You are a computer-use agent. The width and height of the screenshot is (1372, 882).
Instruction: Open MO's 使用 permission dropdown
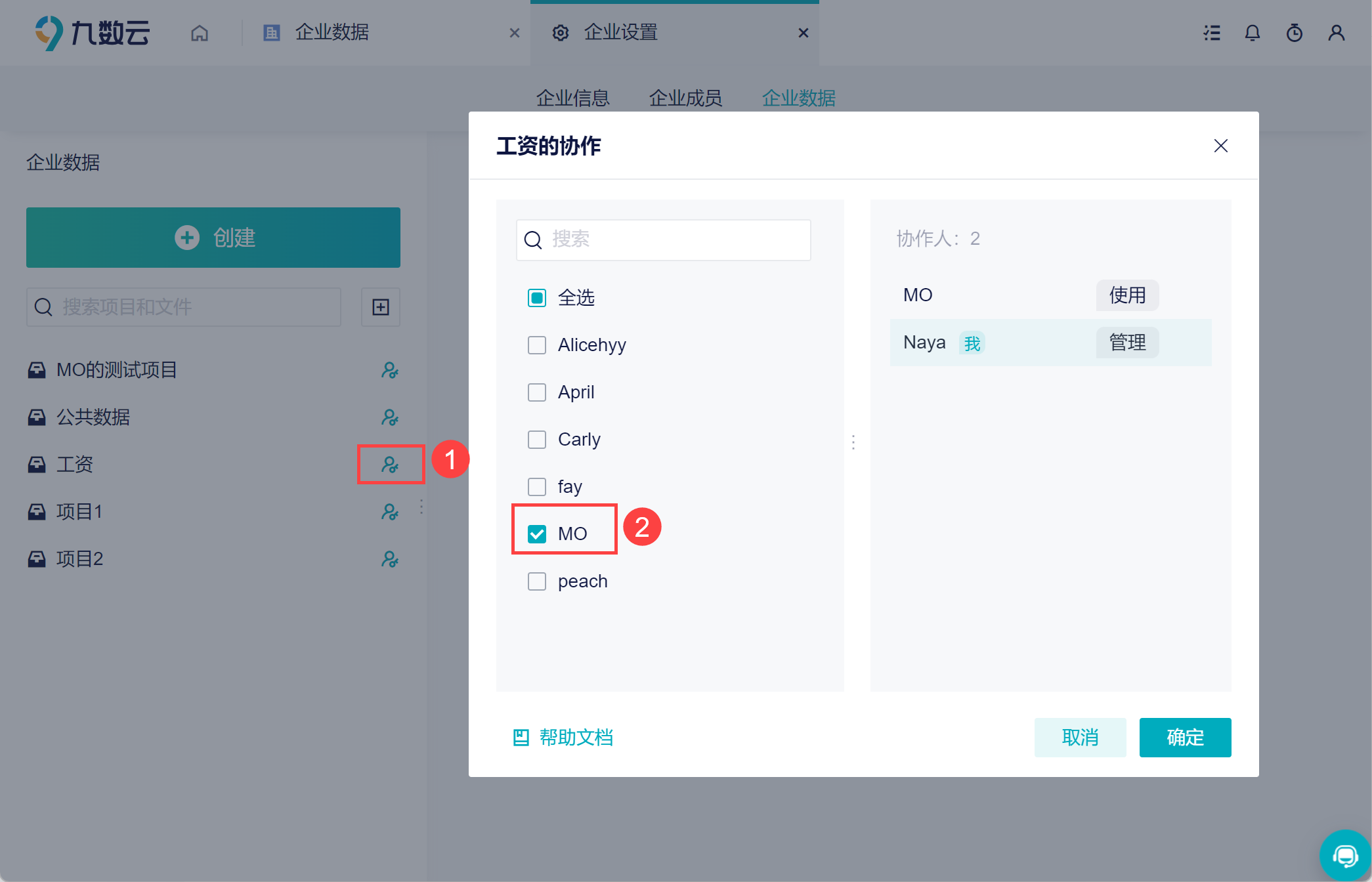[x=1127, y=295]
